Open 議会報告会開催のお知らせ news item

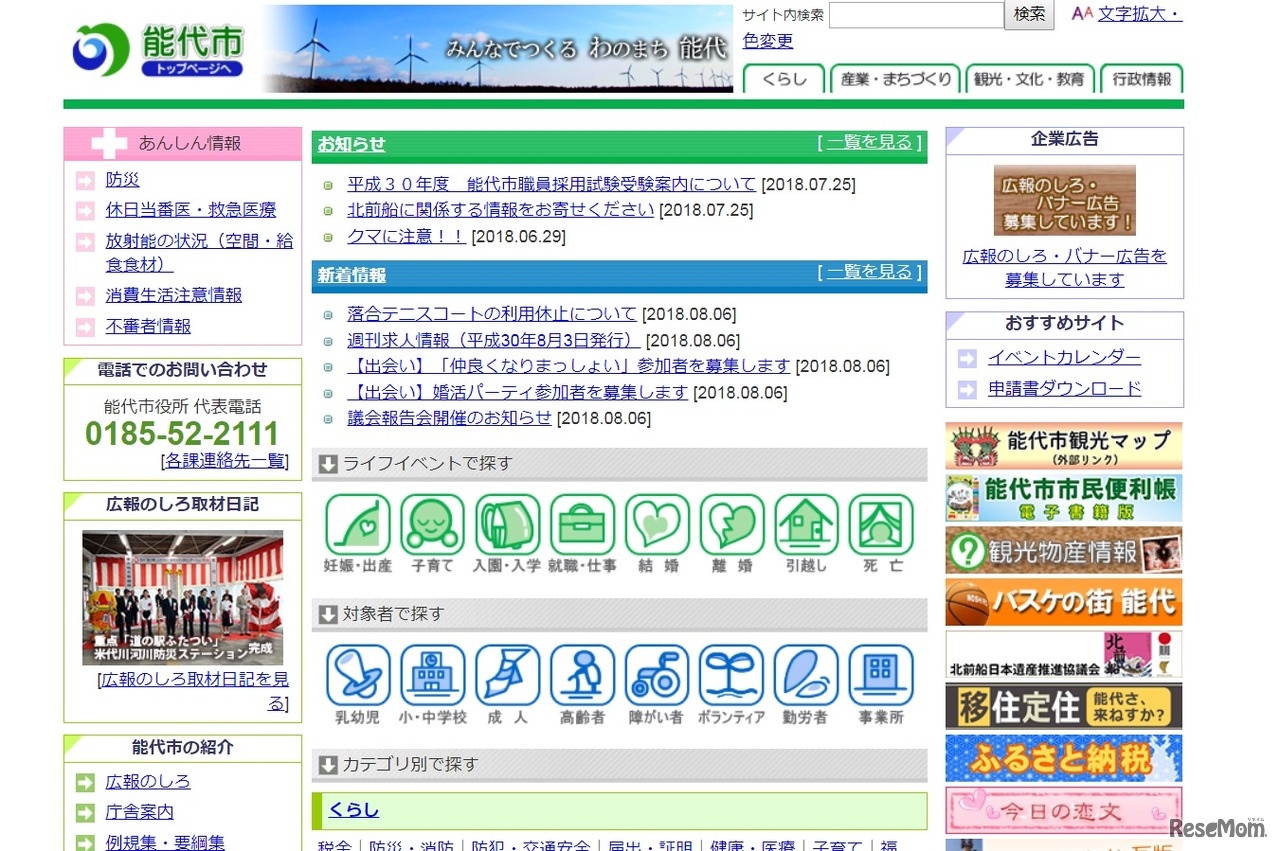point(450,418)
